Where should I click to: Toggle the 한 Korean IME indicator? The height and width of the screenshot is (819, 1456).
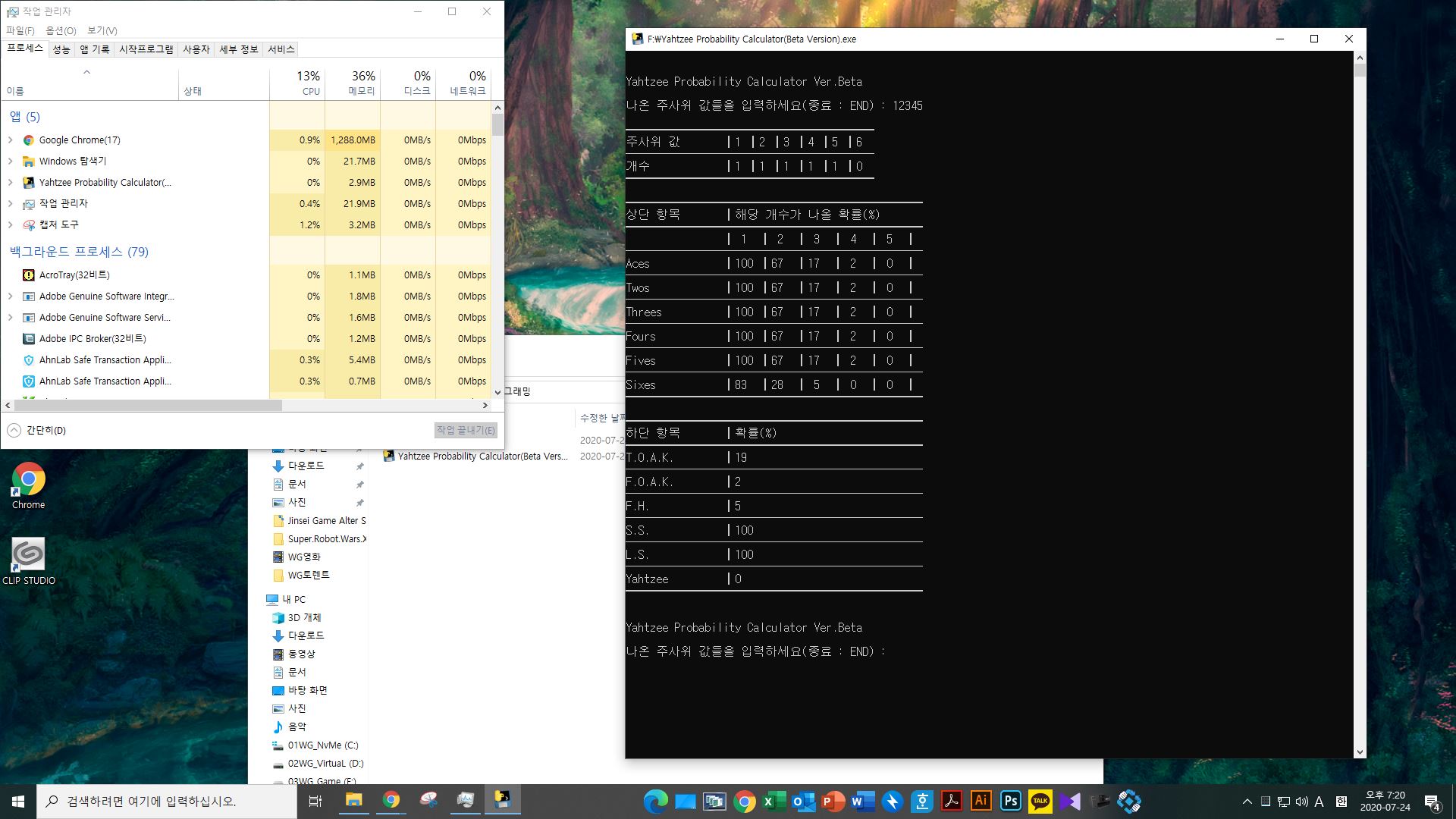(x=1341, y=802)
